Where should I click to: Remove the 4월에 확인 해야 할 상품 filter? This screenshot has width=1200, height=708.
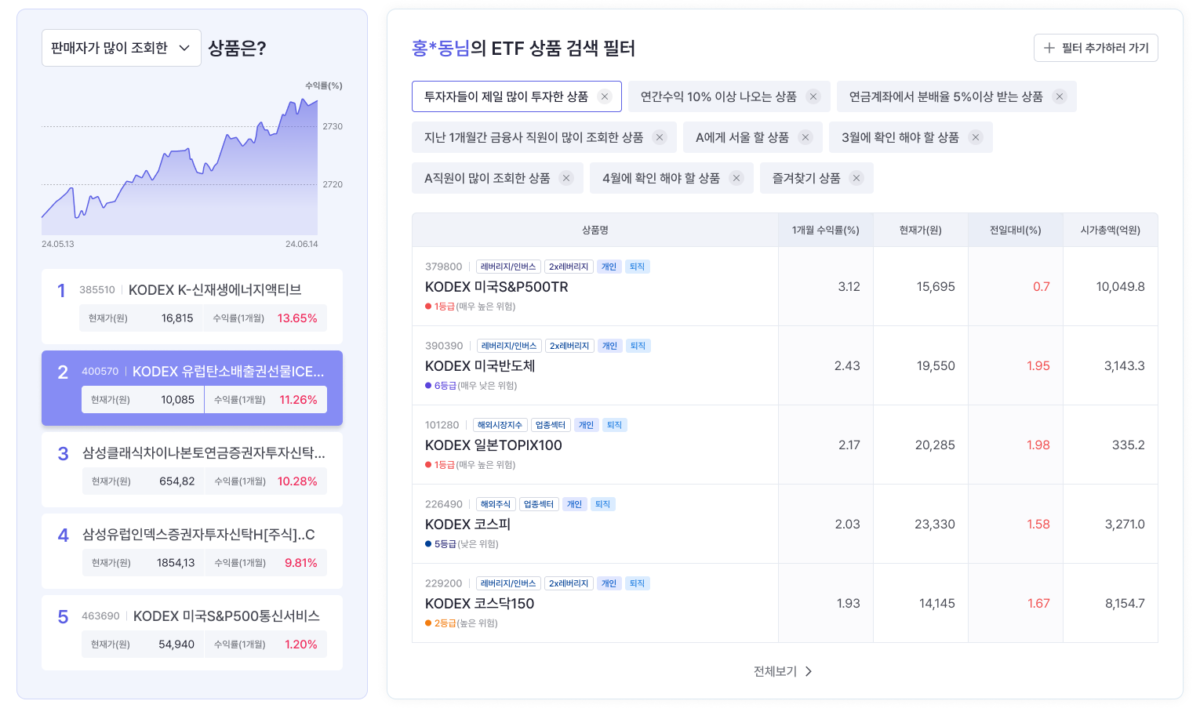[x=736, y=178]
